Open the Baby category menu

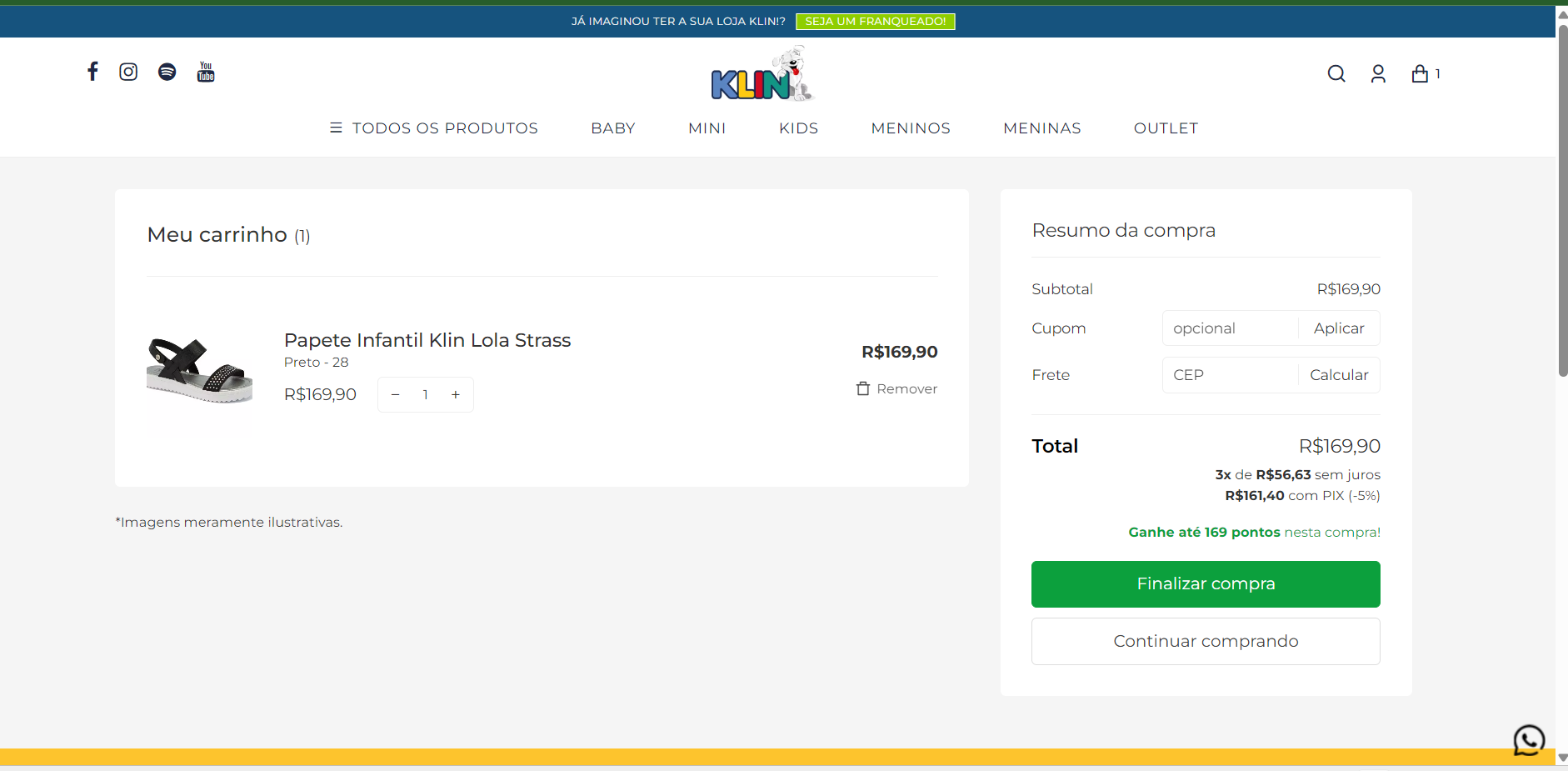click(613, 128)
